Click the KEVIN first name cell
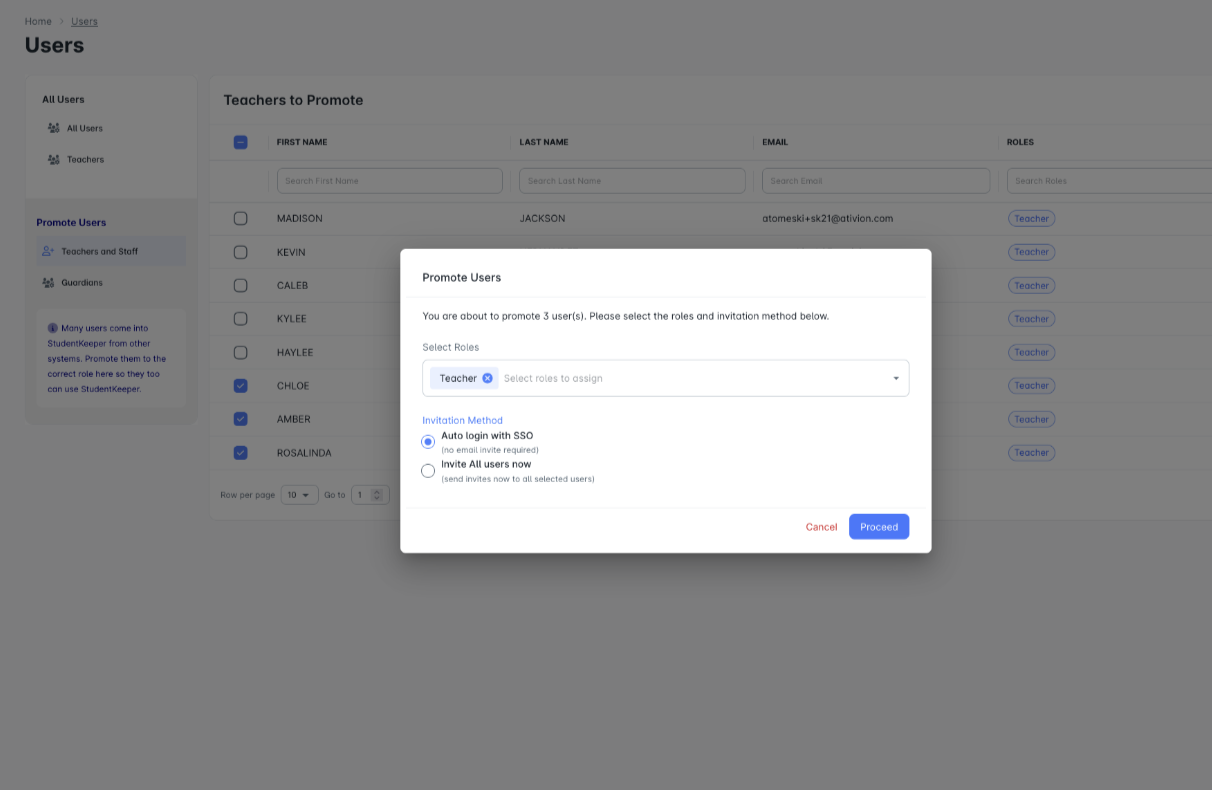This screenshot has width=1212, height=790. [291, 252]
